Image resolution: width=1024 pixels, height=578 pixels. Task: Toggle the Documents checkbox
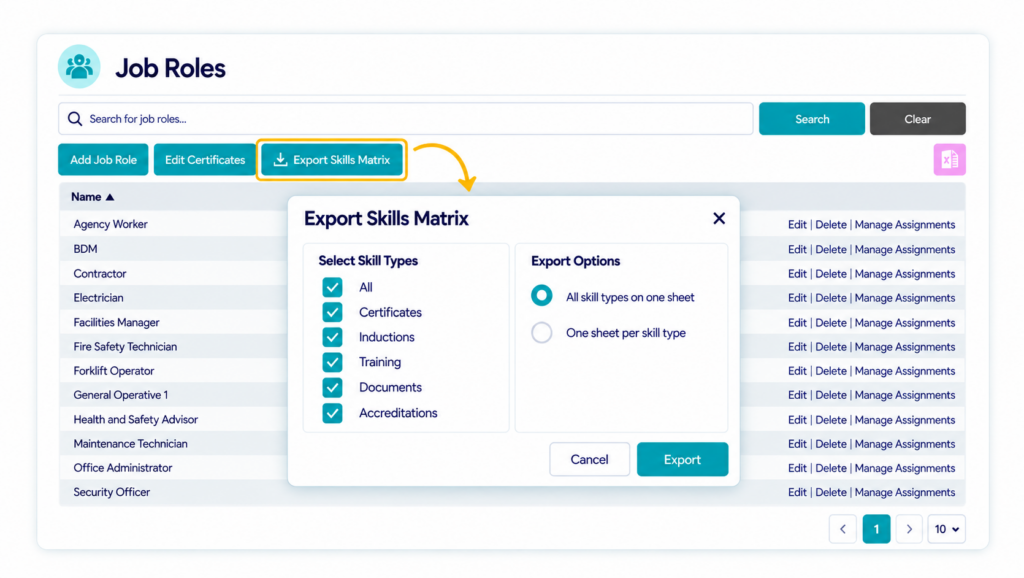(x=332, y=387)
